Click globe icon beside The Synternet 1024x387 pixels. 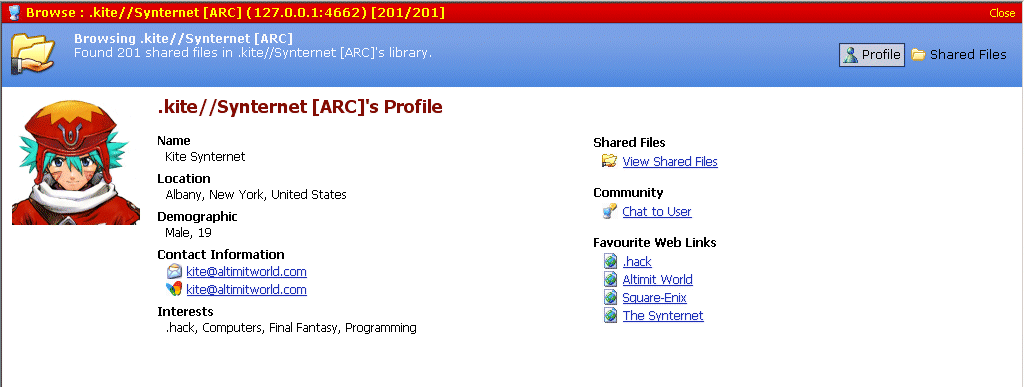click(x=611, y=316)
